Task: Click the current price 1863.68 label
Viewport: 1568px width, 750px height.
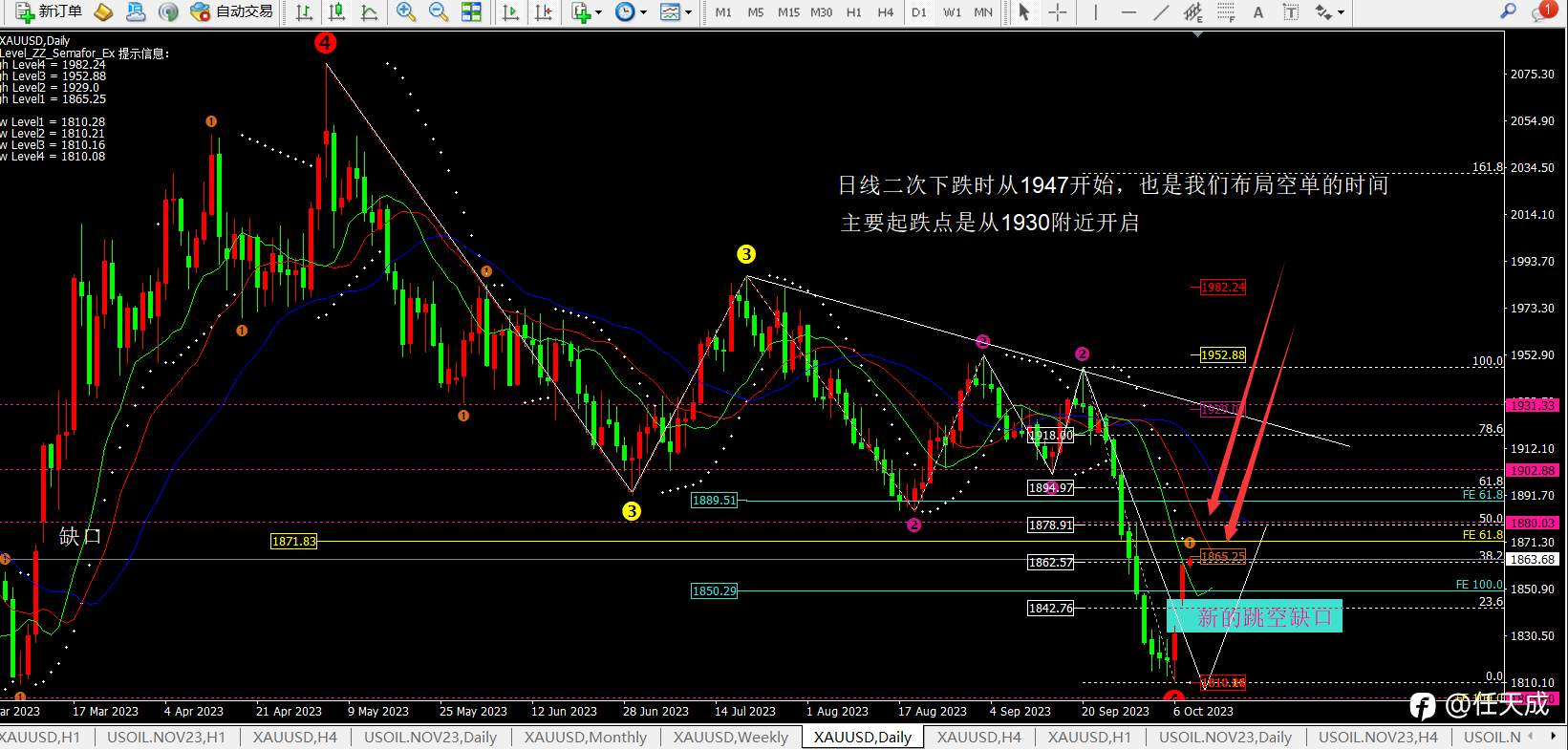Action: coord(1533,559)
